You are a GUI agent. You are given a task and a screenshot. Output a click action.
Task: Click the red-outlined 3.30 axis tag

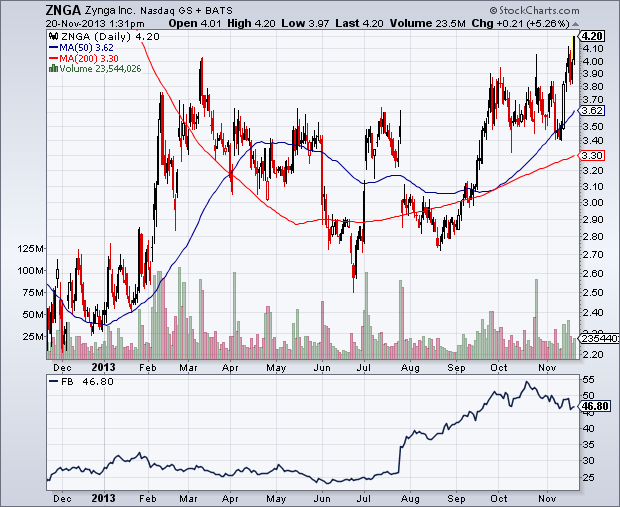(592, 155)
